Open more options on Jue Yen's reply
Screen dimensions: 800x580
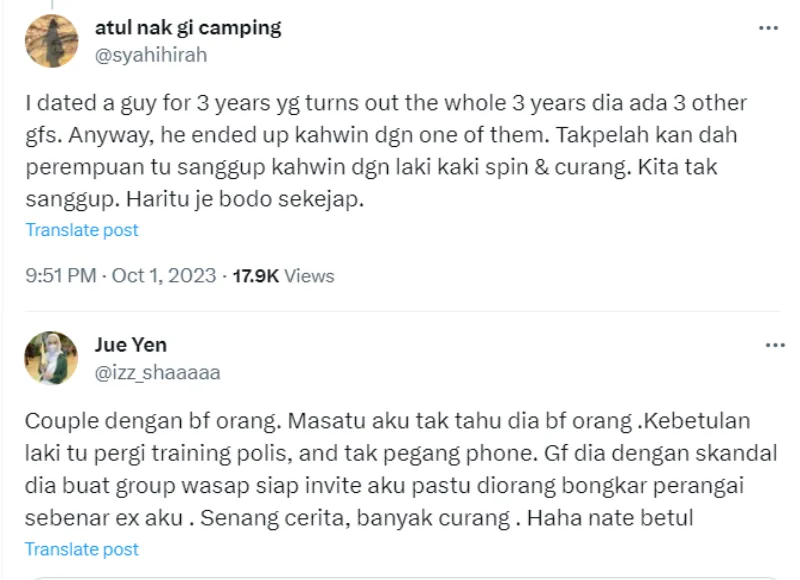(775, 346)
